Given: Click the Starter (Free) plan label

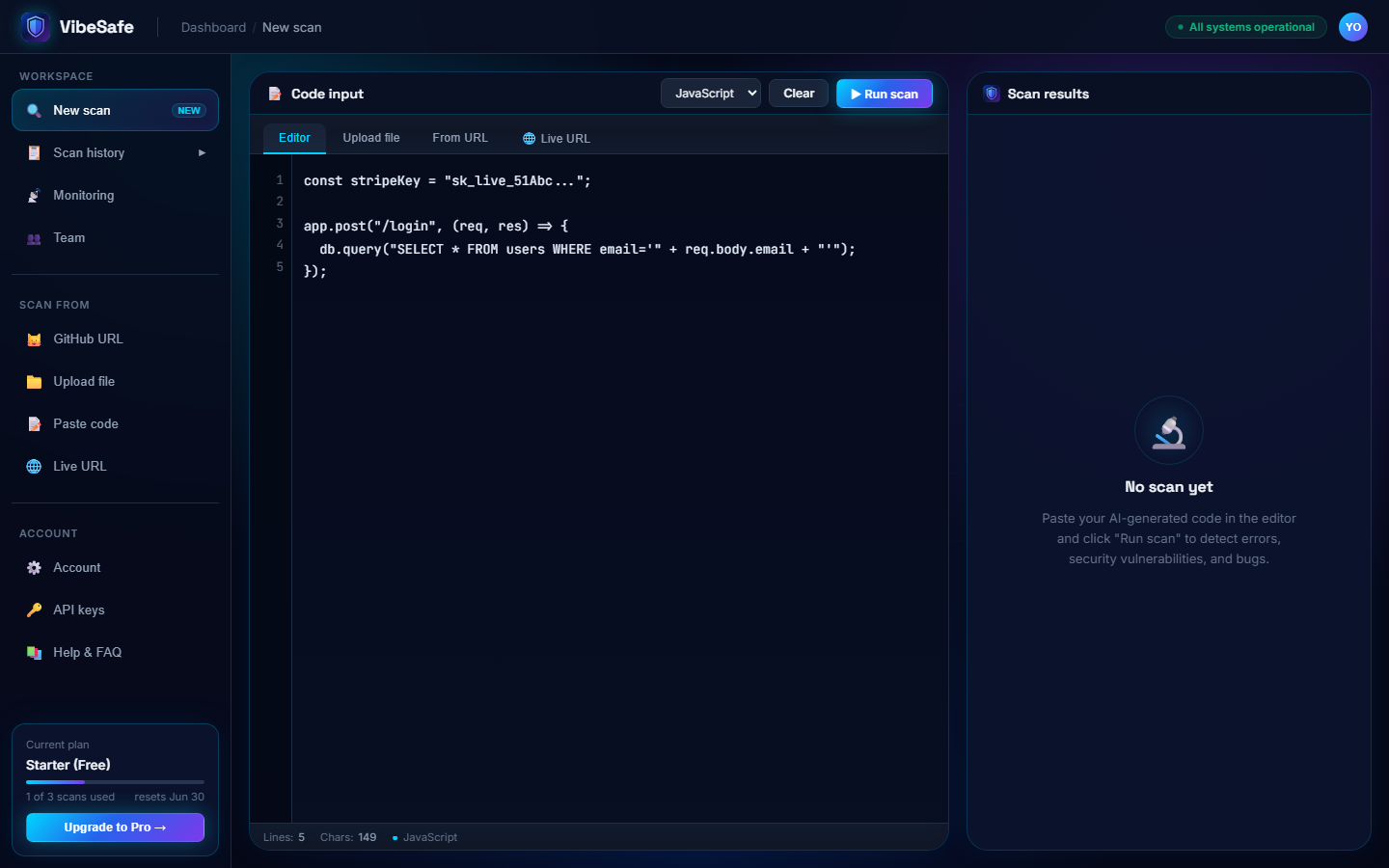Looking at the screenshot, I should coord(68,765).
